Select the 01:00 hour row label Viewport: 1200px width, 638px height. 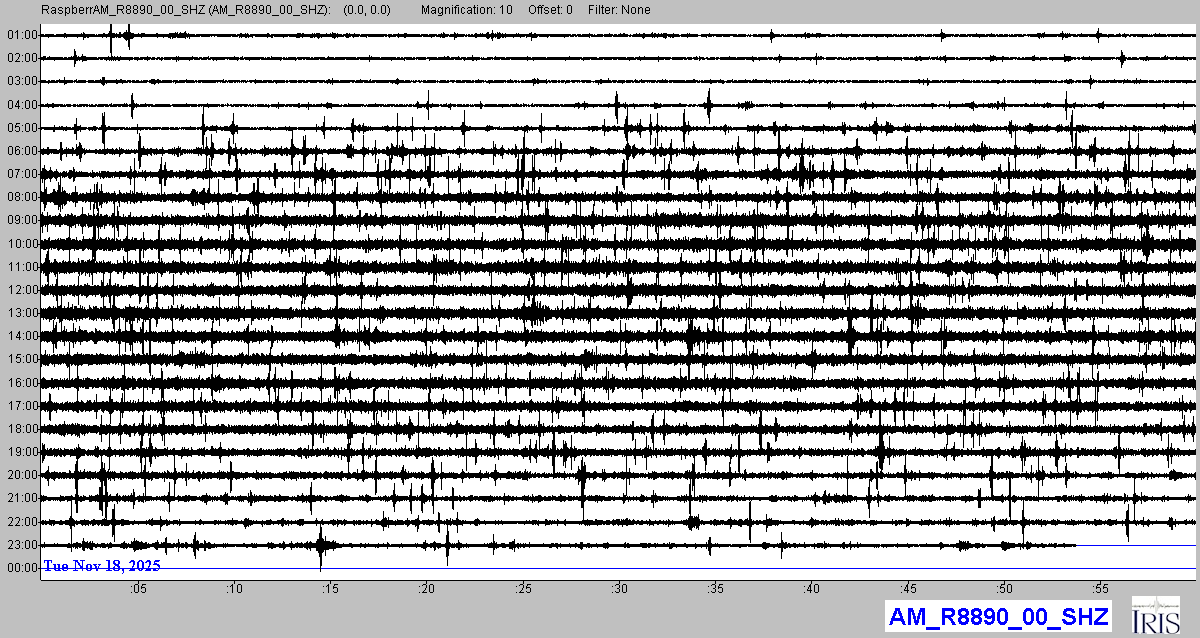pyautogui.click(x=21, y=35)
